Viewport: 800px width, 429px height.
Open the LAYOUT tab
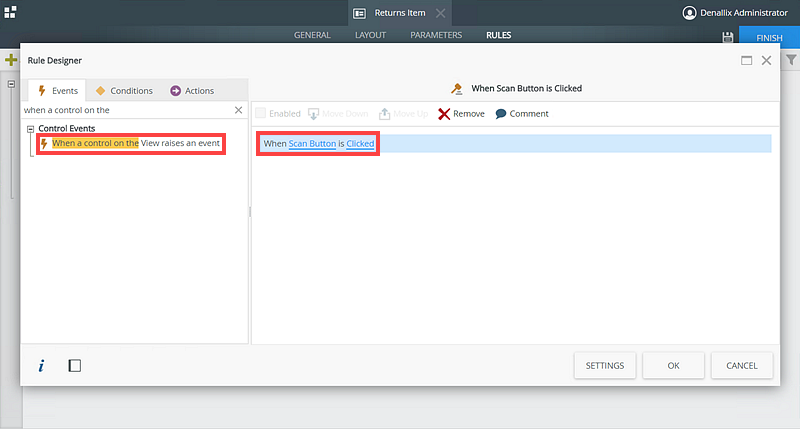pyautogui.click(x=370, y=35)
